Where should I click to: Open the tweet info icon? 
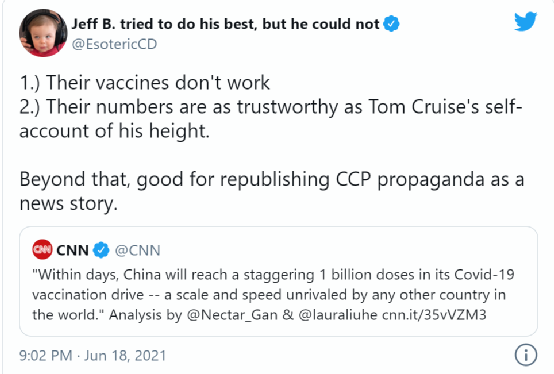526,355
